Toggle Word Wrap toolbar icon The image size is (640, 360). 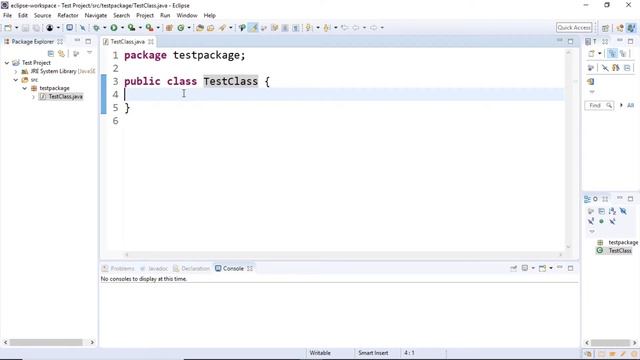(274, 28)
